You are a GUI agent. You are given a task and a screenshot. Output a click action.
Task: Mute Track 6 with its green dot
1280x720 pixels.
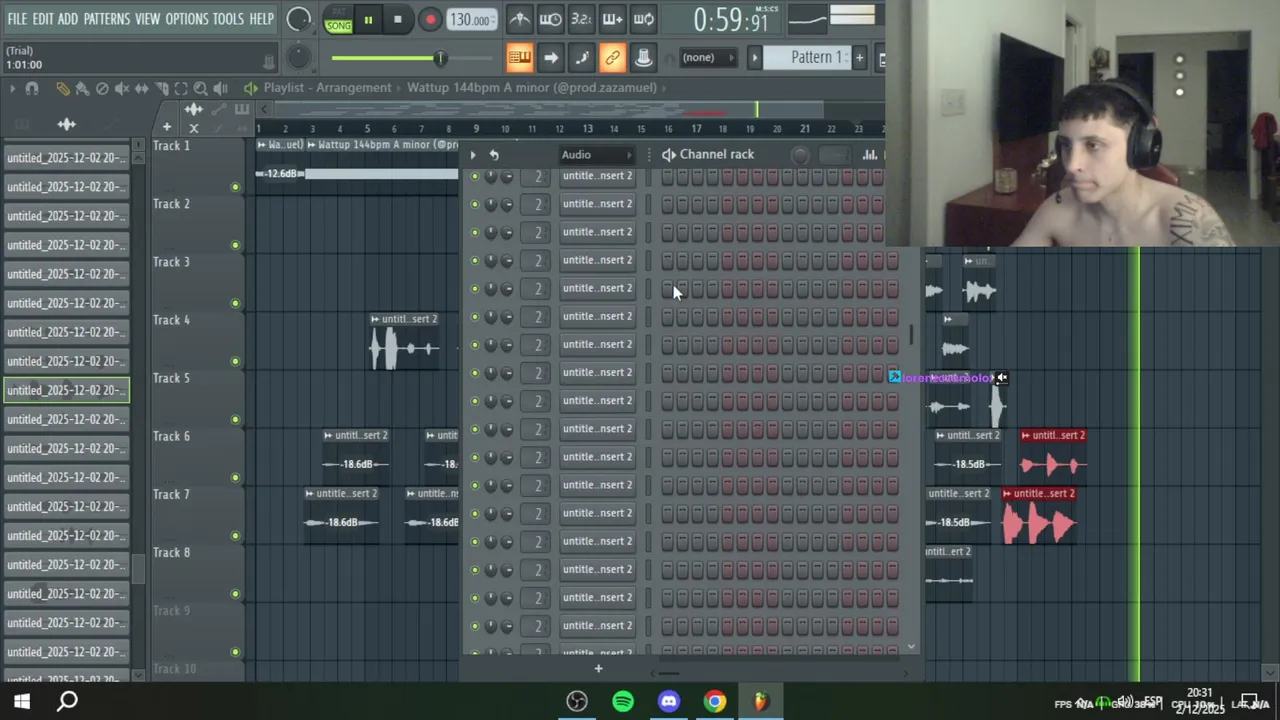click(236, 477)
